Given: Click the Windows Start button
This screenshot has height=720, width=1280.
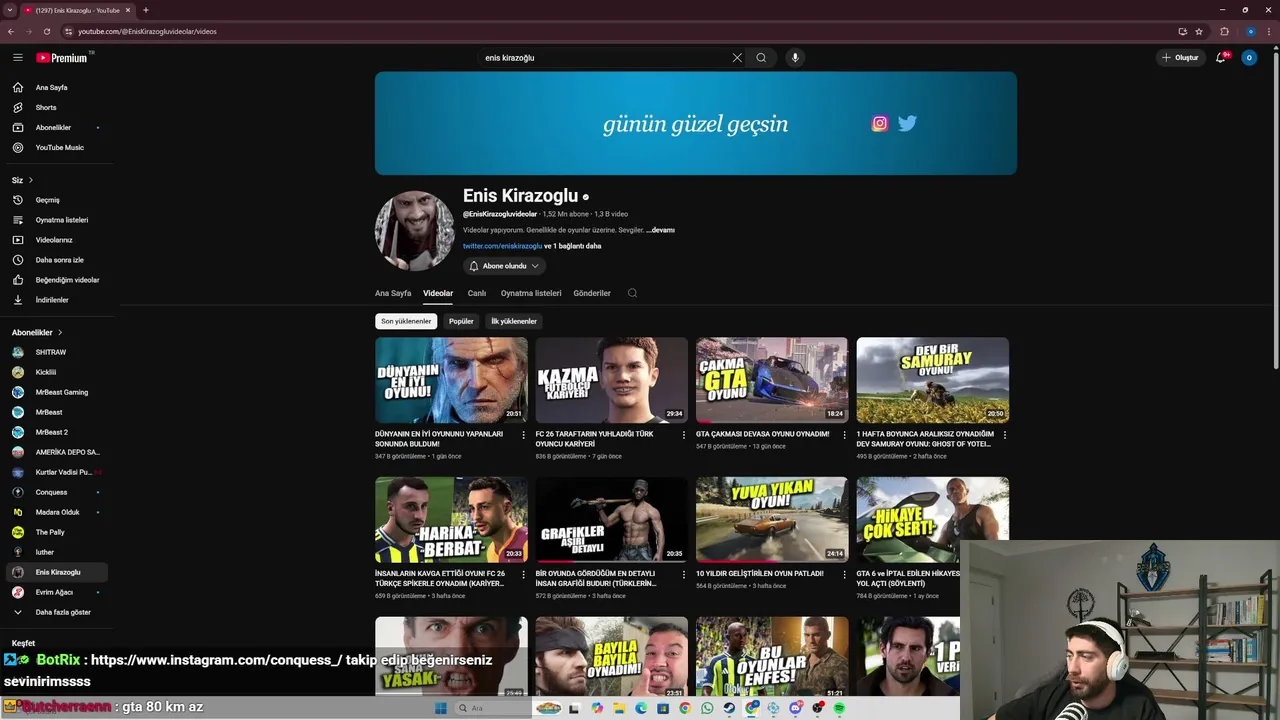Looking at the screenshot, I should (440, 708).
